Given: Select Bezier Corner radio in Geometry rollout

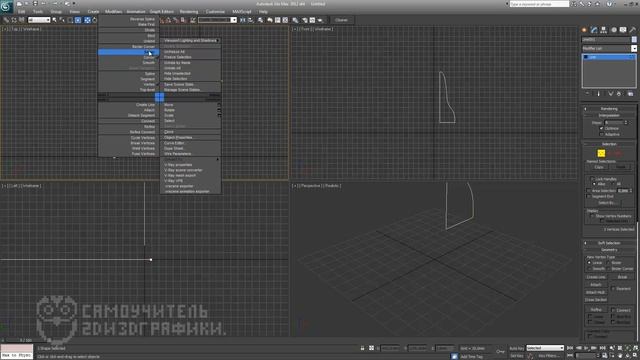Looking at the screenshot, I should [x=609, y=269].
